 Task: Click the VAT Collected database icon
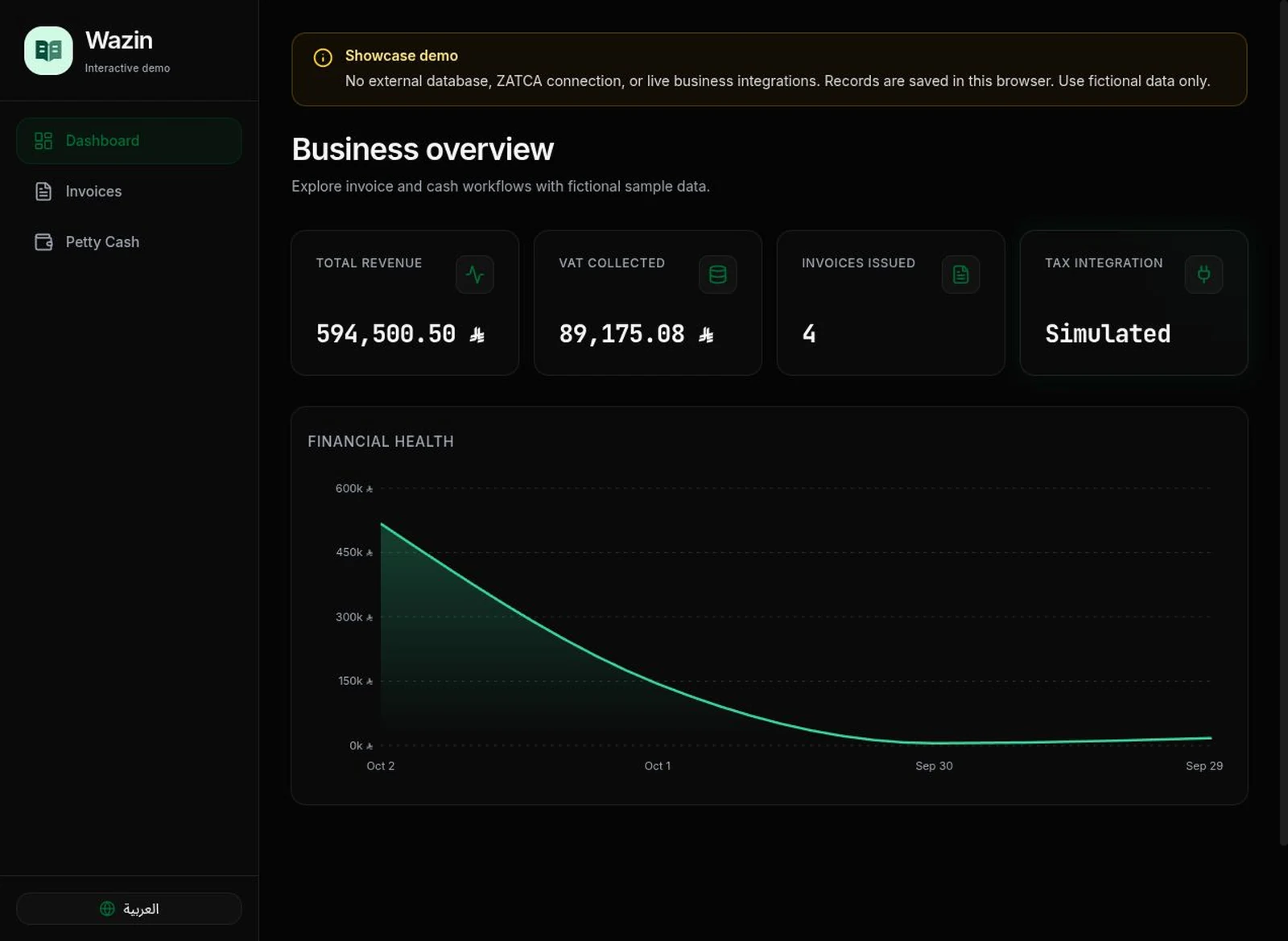[718, 274]
